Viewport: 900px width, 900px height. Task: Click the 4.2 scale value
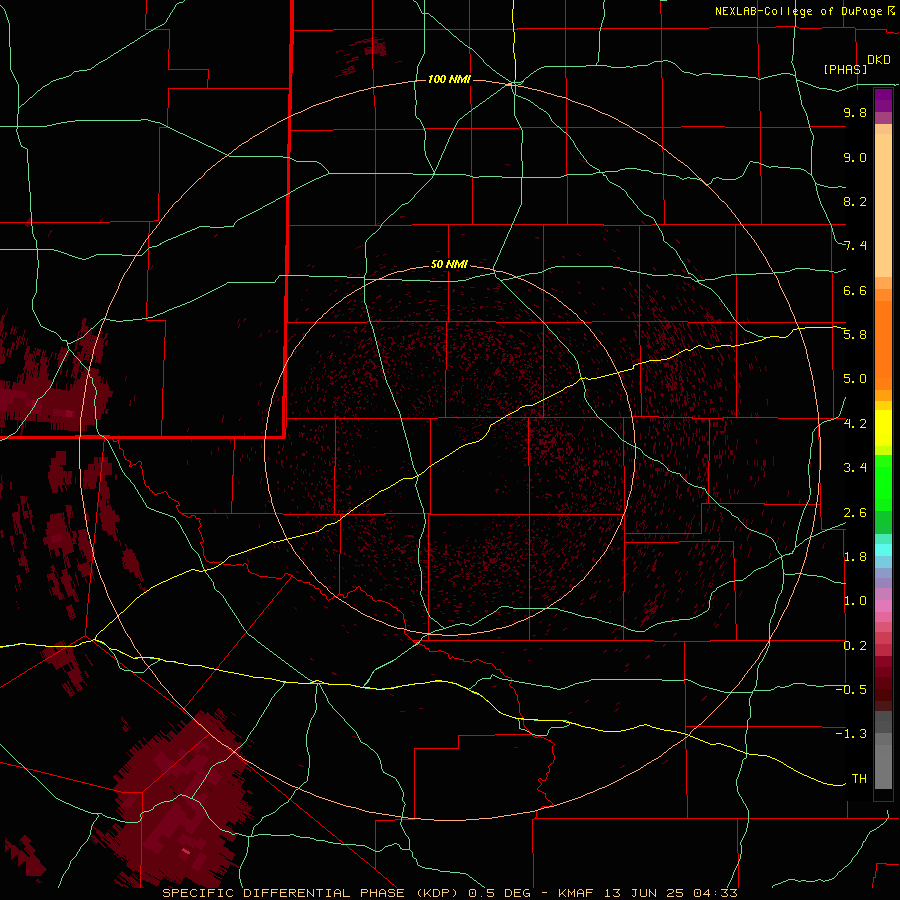(855, 424)
